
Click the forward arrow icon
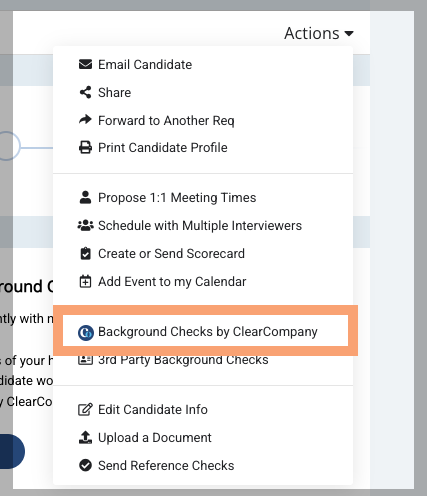click(x=85, y=120)
